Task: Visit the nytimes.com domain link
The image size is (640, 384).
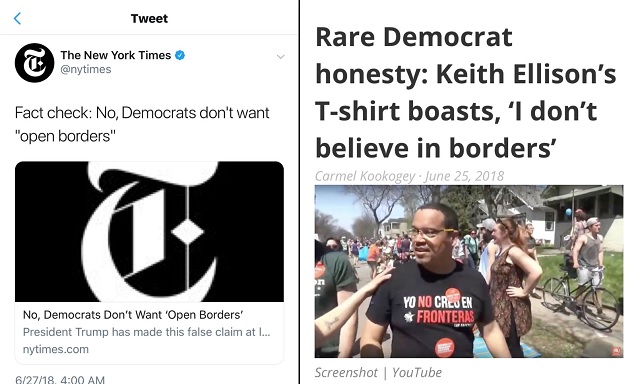Action: [56, 349]
